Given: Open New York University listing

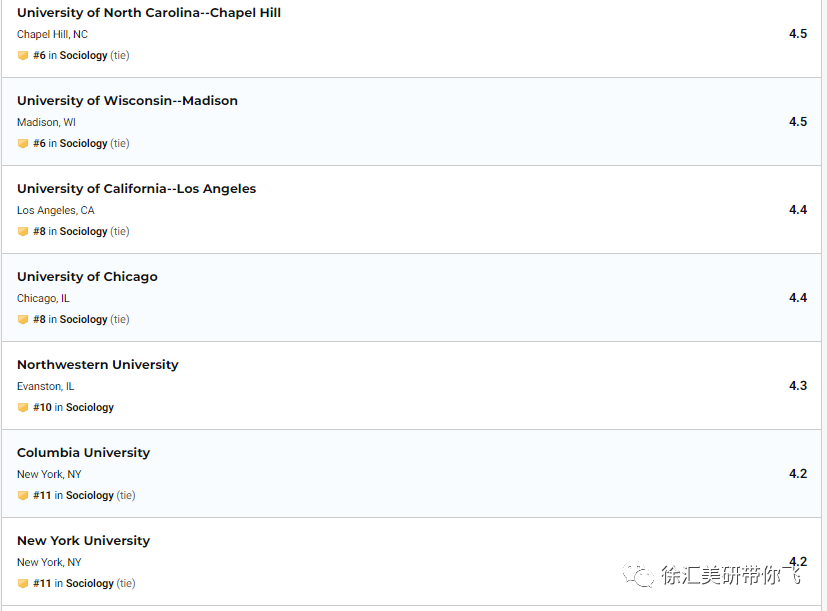Looking at the screenshot, I should 83,541.
